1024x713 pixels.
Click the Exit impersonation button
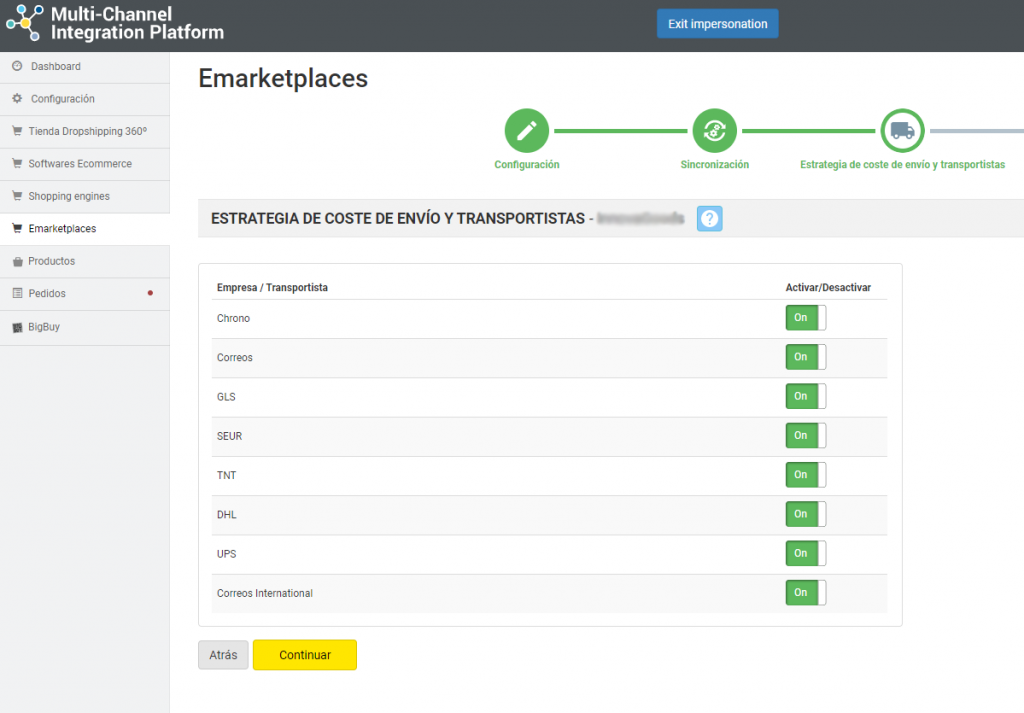coord(717,24)
